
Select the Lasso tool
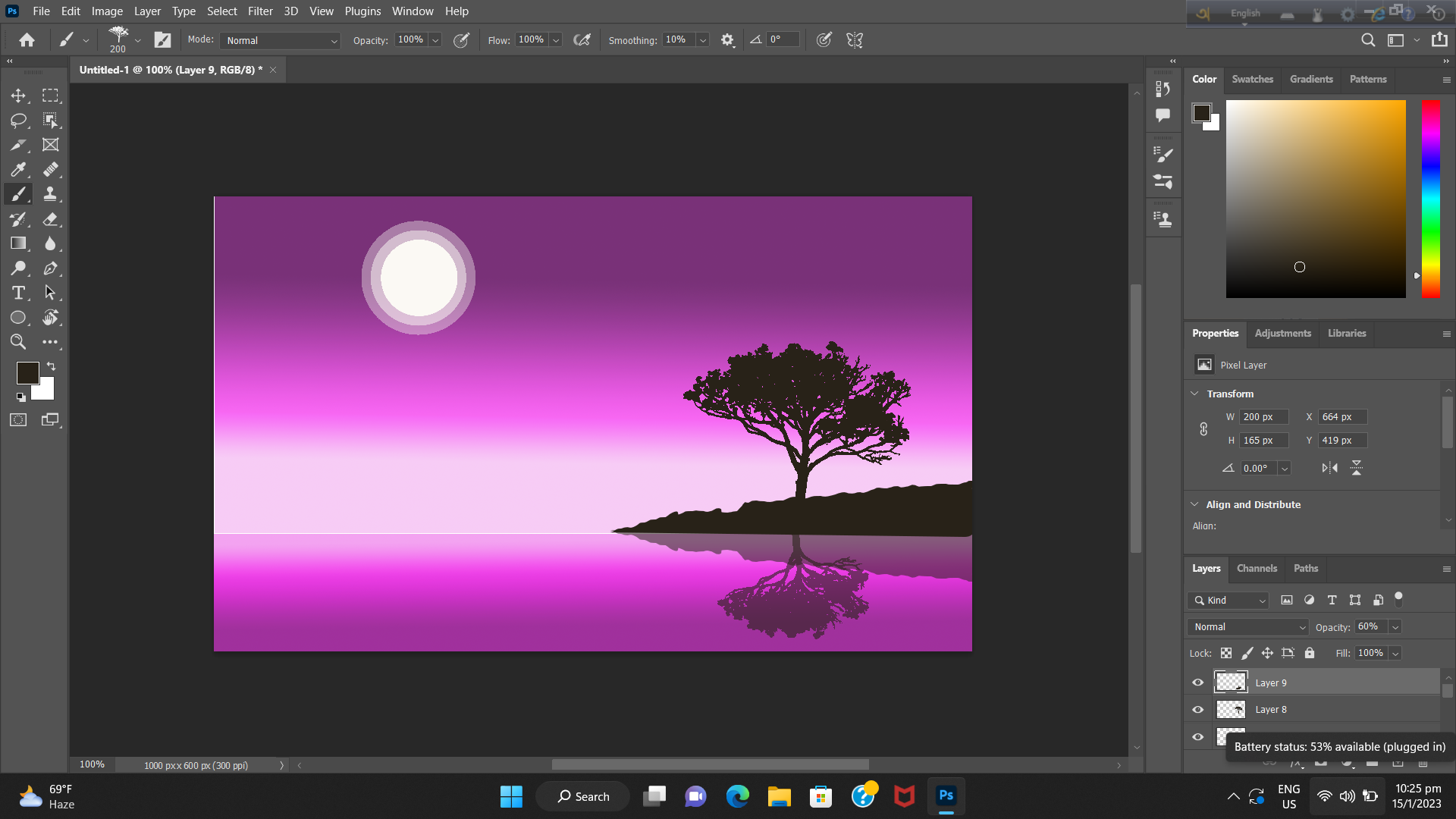[x=18, y=120]
